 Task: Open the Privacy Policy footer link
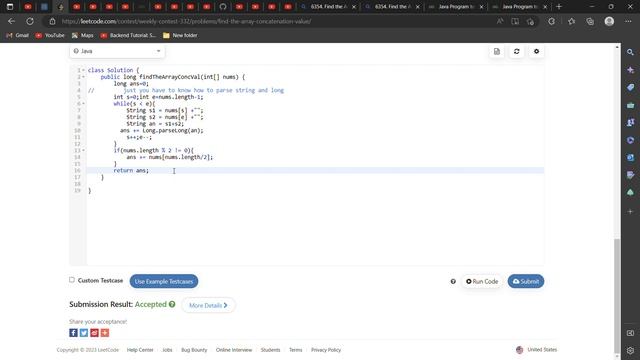pyautogui.click(x=326, y=350)
